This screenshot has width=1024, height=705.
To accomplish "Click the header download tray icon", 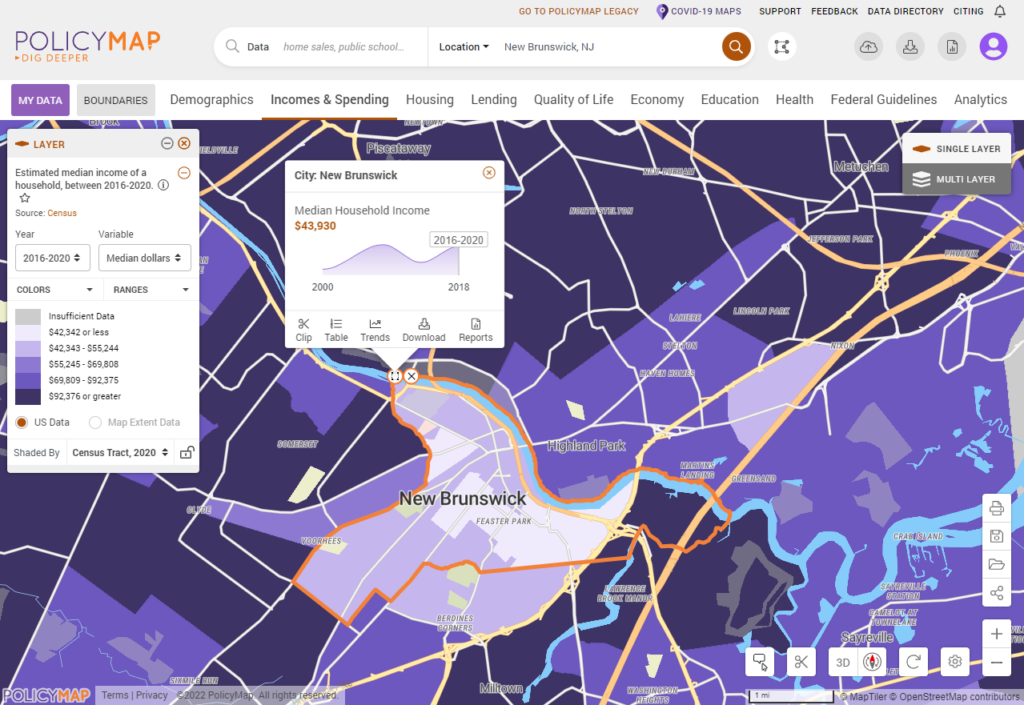I will coord(910,46).
